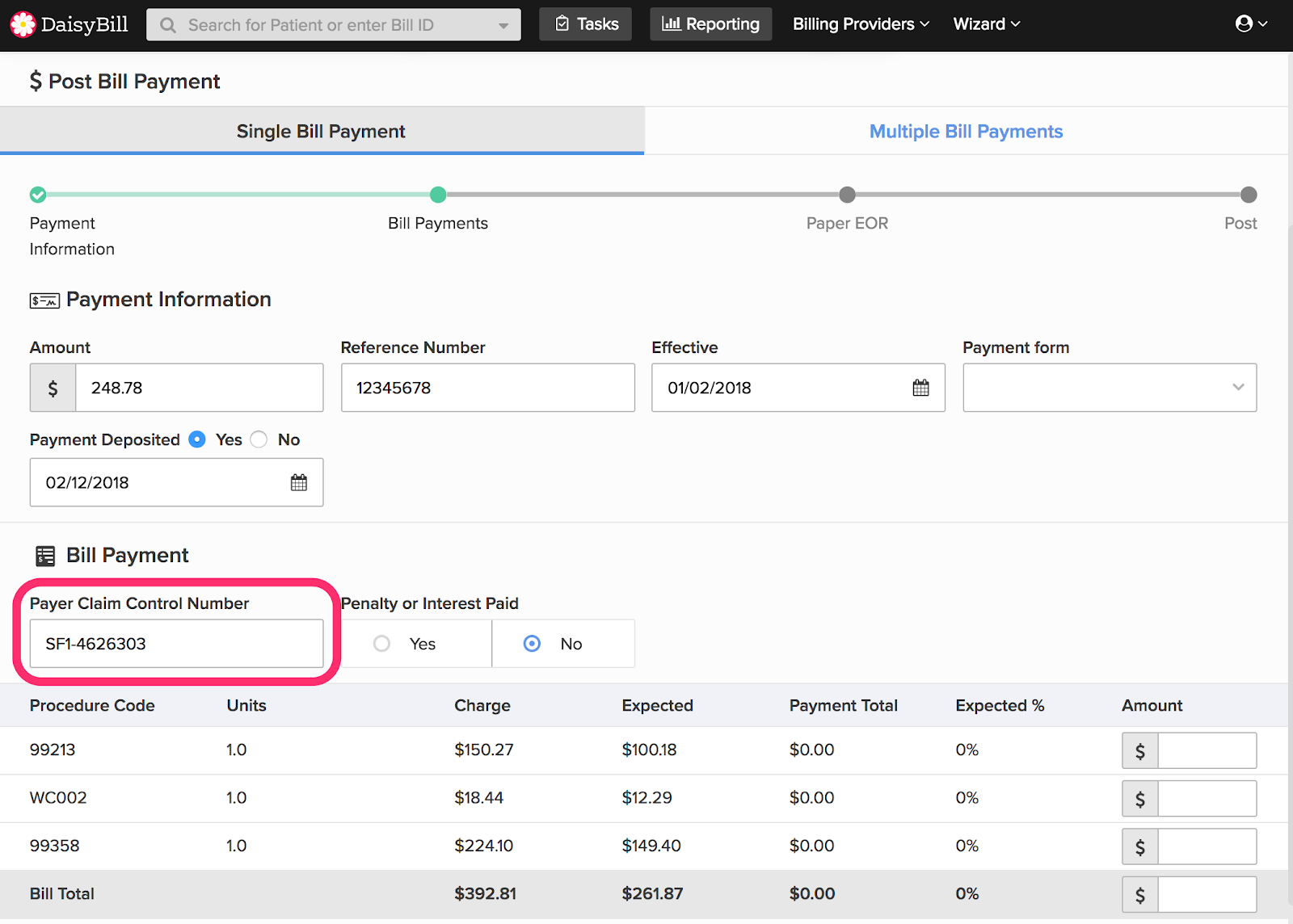Open the Payment Deposited date calendar icon

[299, 482]
